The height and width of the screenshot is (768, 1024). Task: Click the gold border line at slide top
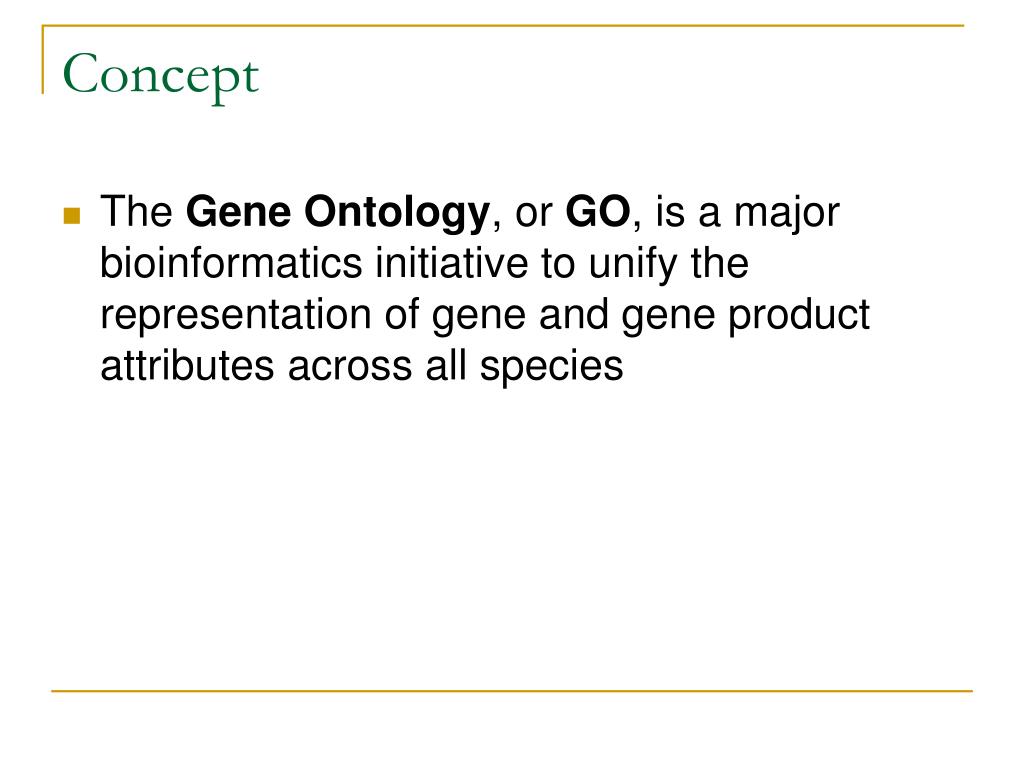503,25
